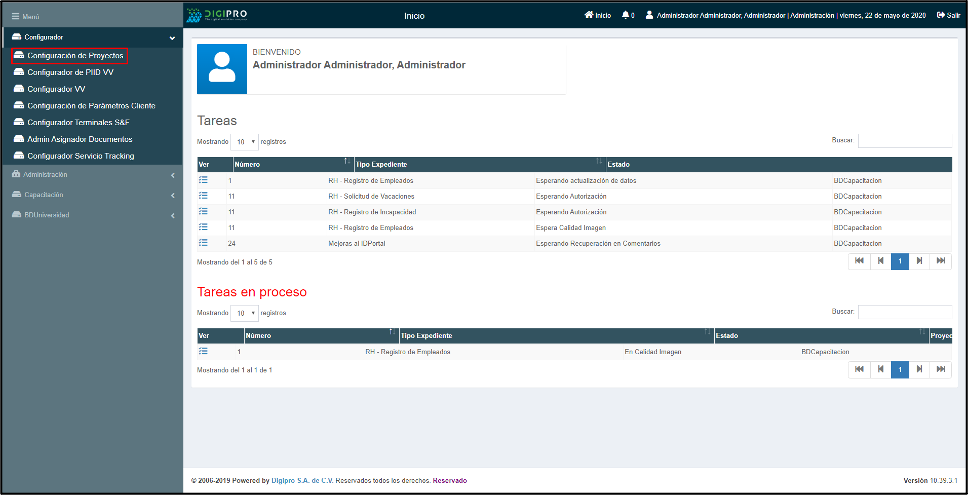The width and height of the screenshot is (968, 496).
Task: Click the Buscar field above Tareas table
Action: pos(904,141)
